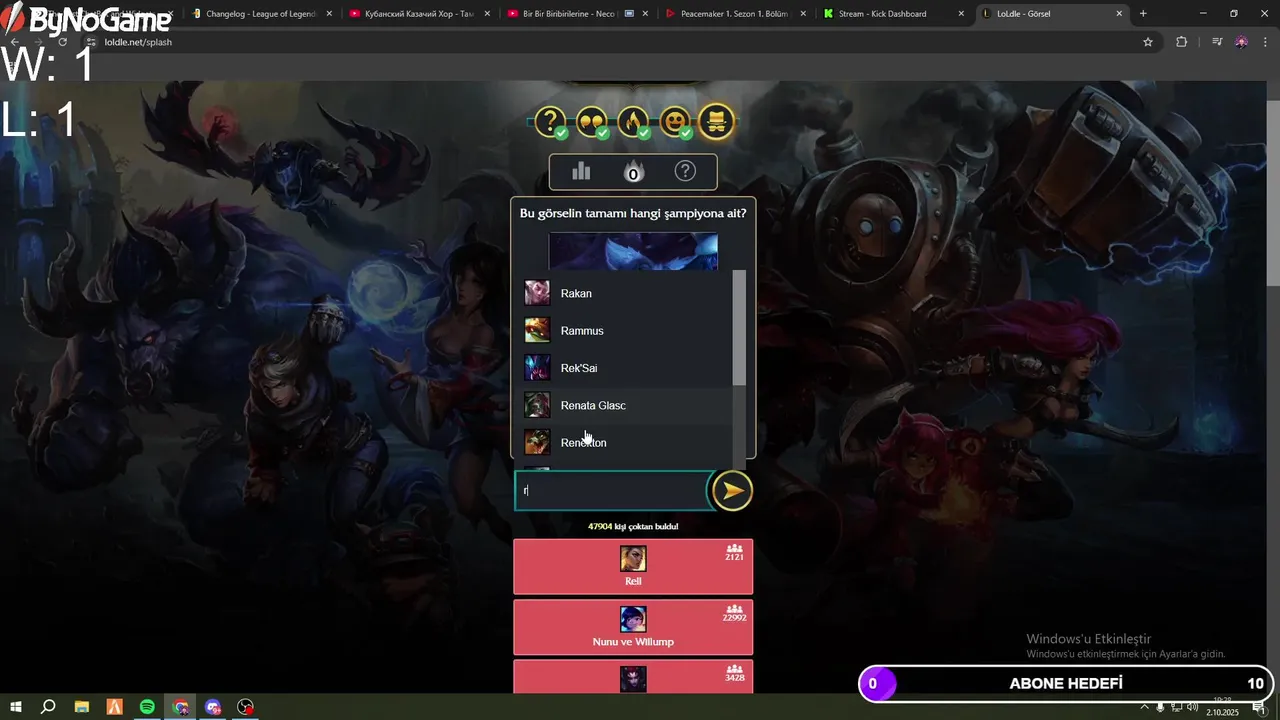Open File Explorer from the taskbar

(81, 707)
